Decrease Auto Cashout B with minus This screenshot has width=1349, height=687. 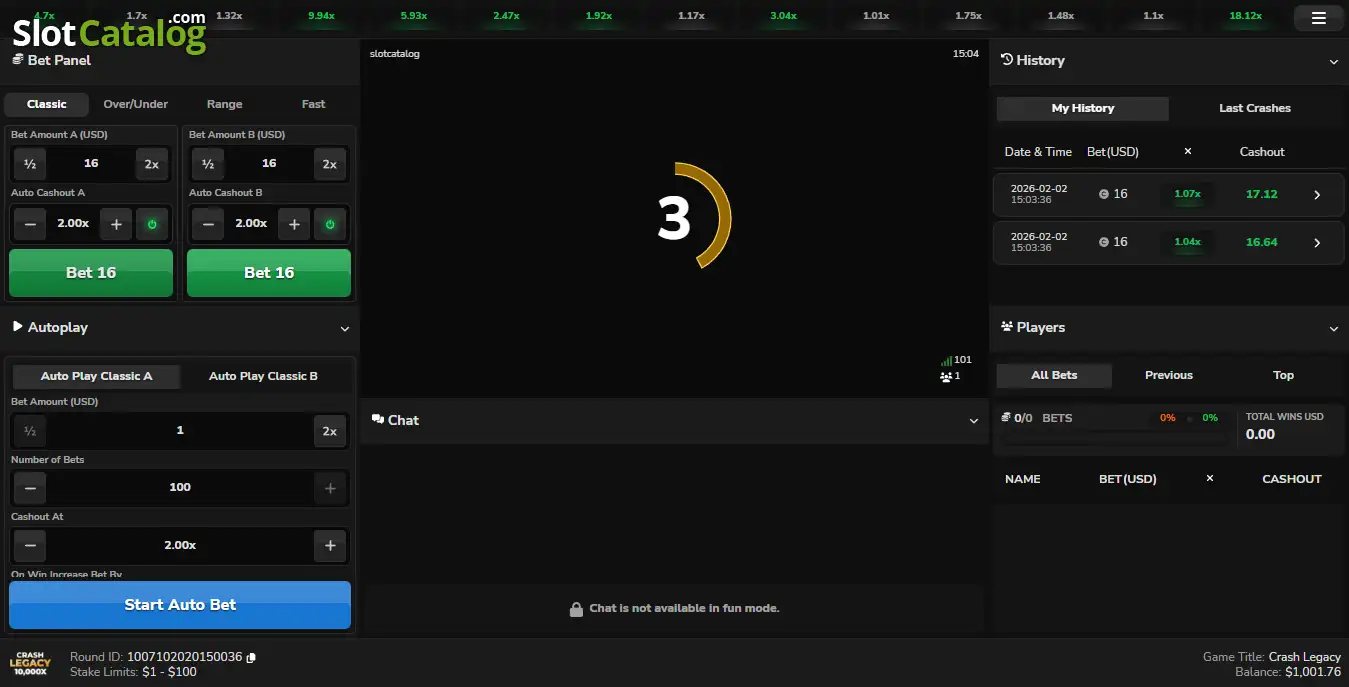click(x=208, y=224)
